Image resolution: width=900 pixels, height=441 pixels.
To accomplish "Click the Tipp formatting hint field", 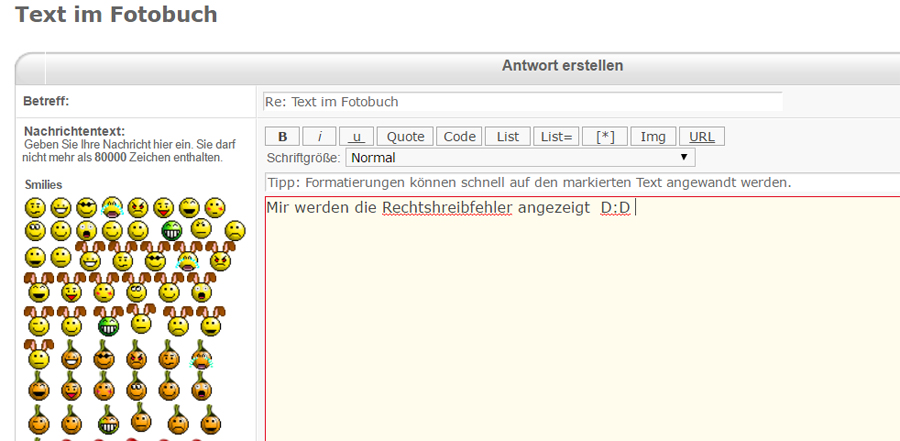I will [583, 183].
